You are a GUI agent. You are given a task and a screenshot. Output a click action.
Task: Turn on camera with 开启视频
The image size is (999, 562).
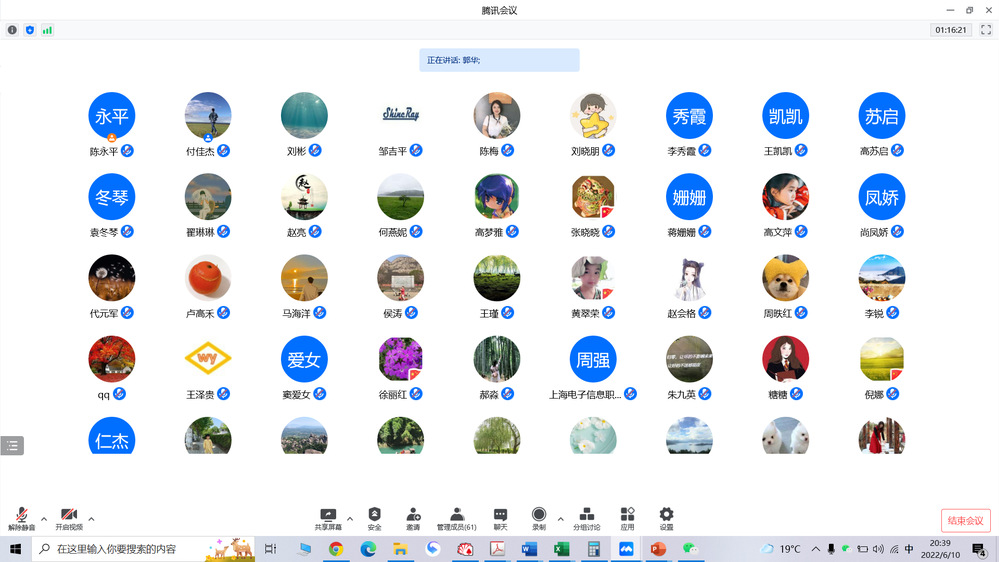tap(69, 517)
